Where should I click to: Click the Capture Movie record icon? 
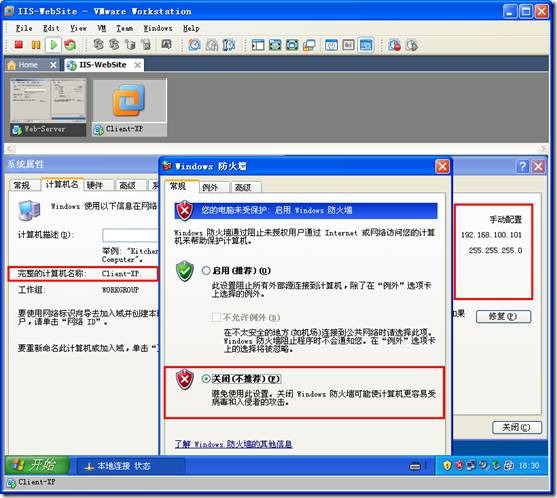[x=394, y=45]
